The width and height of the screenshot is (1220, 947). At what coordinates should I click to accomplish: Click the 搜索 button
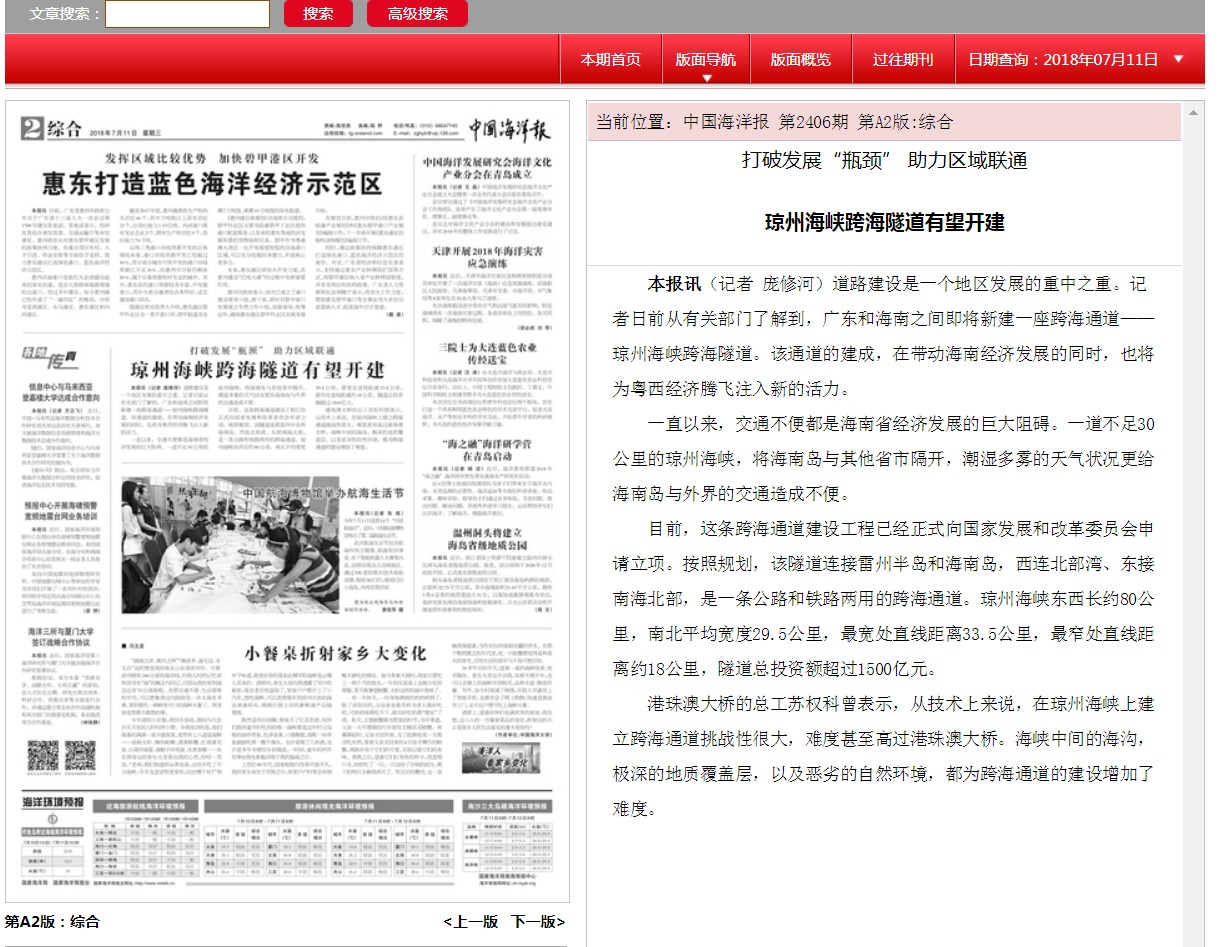click(x=319, y=14)
